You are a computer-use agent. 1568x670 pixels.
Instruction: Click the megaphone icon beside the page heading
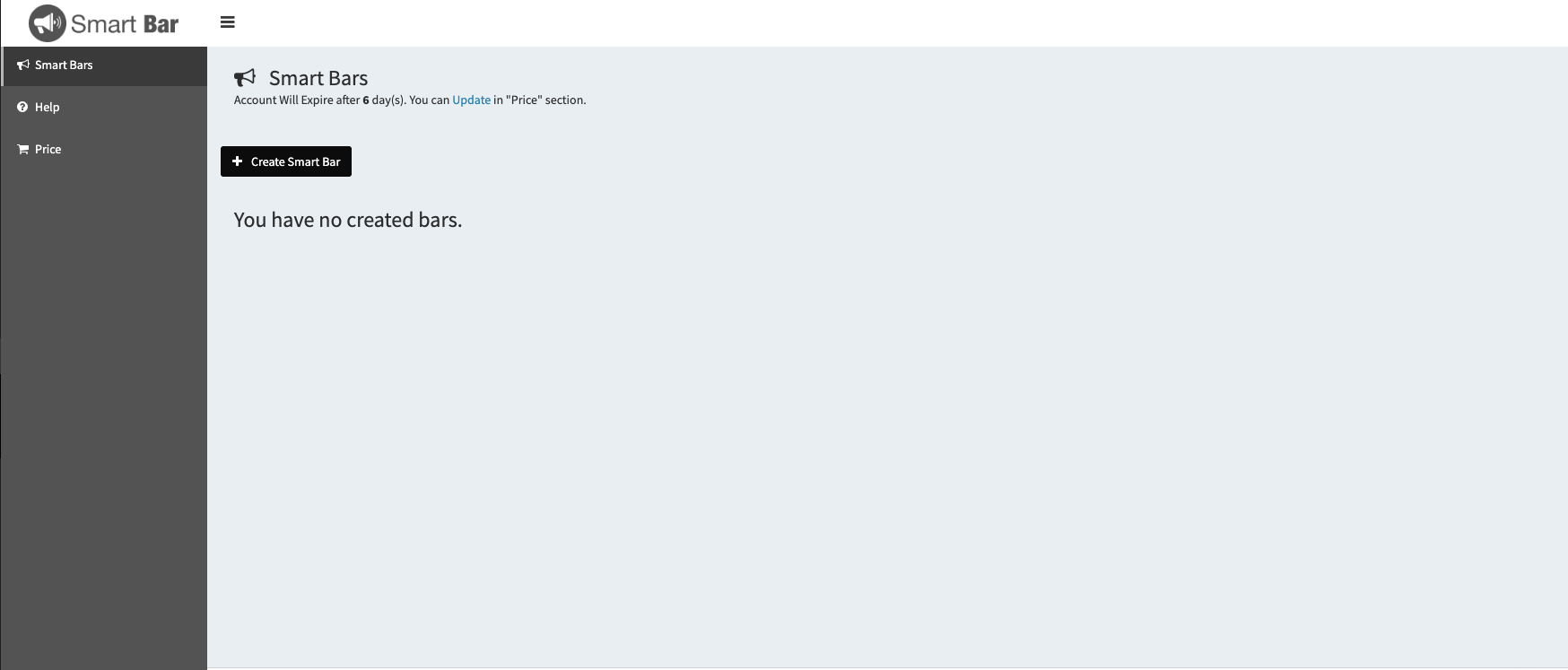(x=245, y=79)
